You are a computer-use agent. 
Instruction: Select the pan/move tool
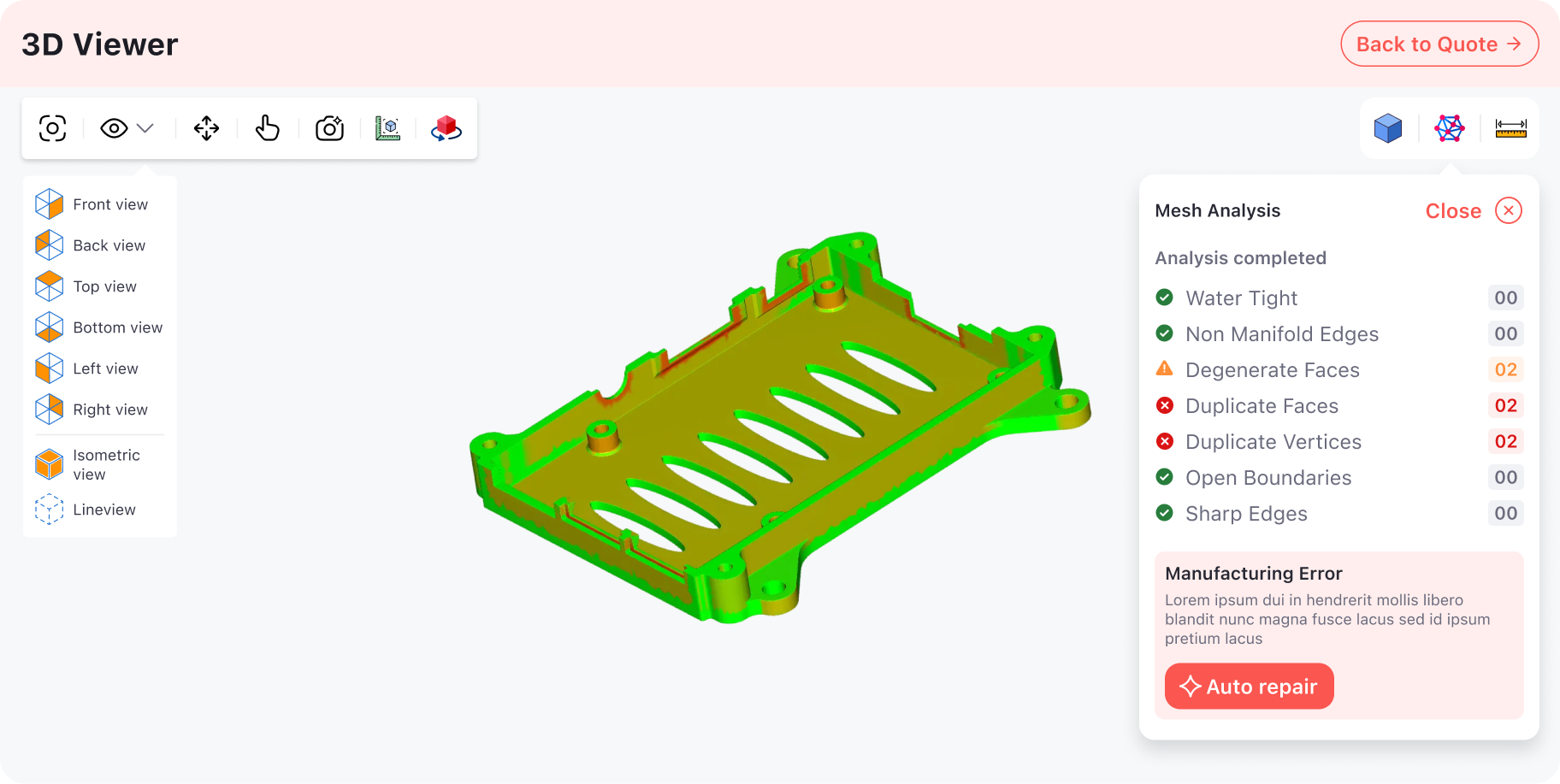coord(205,127)
